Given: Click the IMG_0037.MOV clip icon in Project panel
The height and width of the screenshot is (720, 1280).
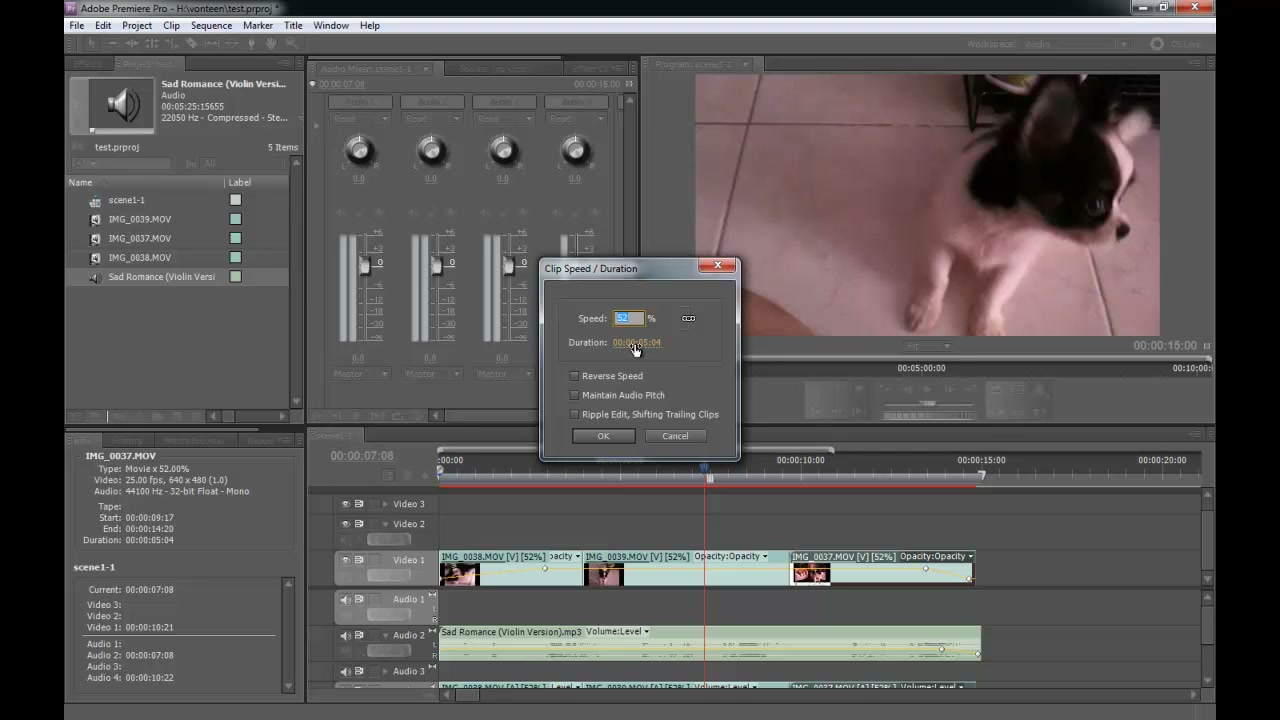Looking at the screenshot, I should pyautogui.click(x=95, y=238).
